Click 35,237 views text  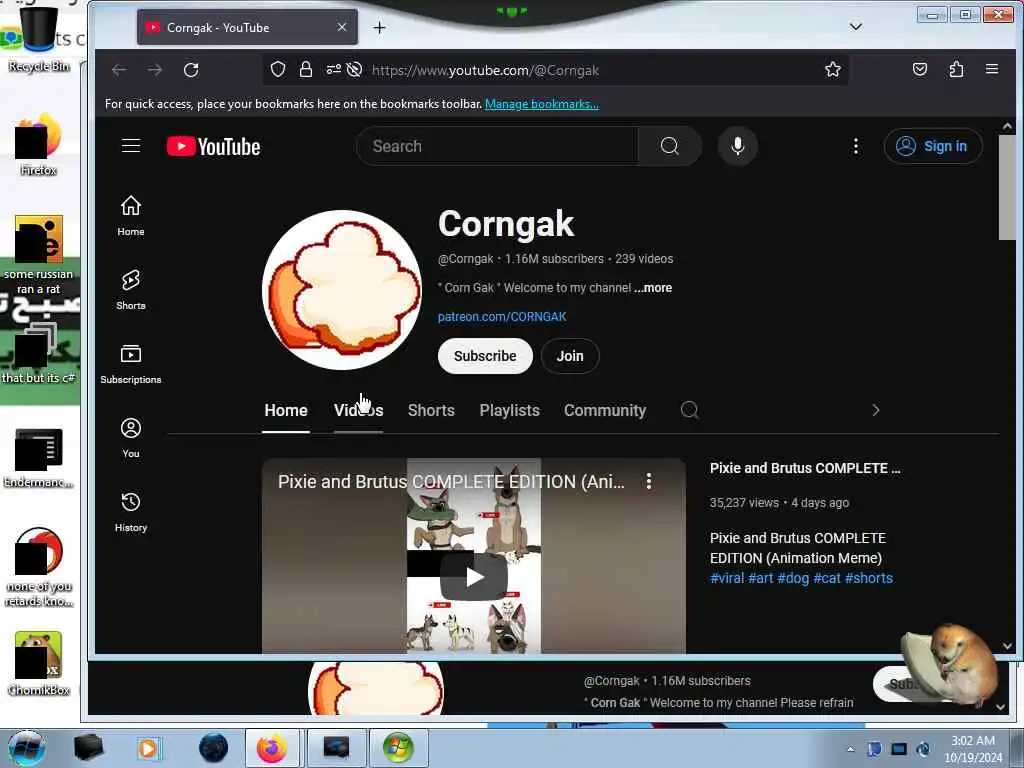[744, 503]
